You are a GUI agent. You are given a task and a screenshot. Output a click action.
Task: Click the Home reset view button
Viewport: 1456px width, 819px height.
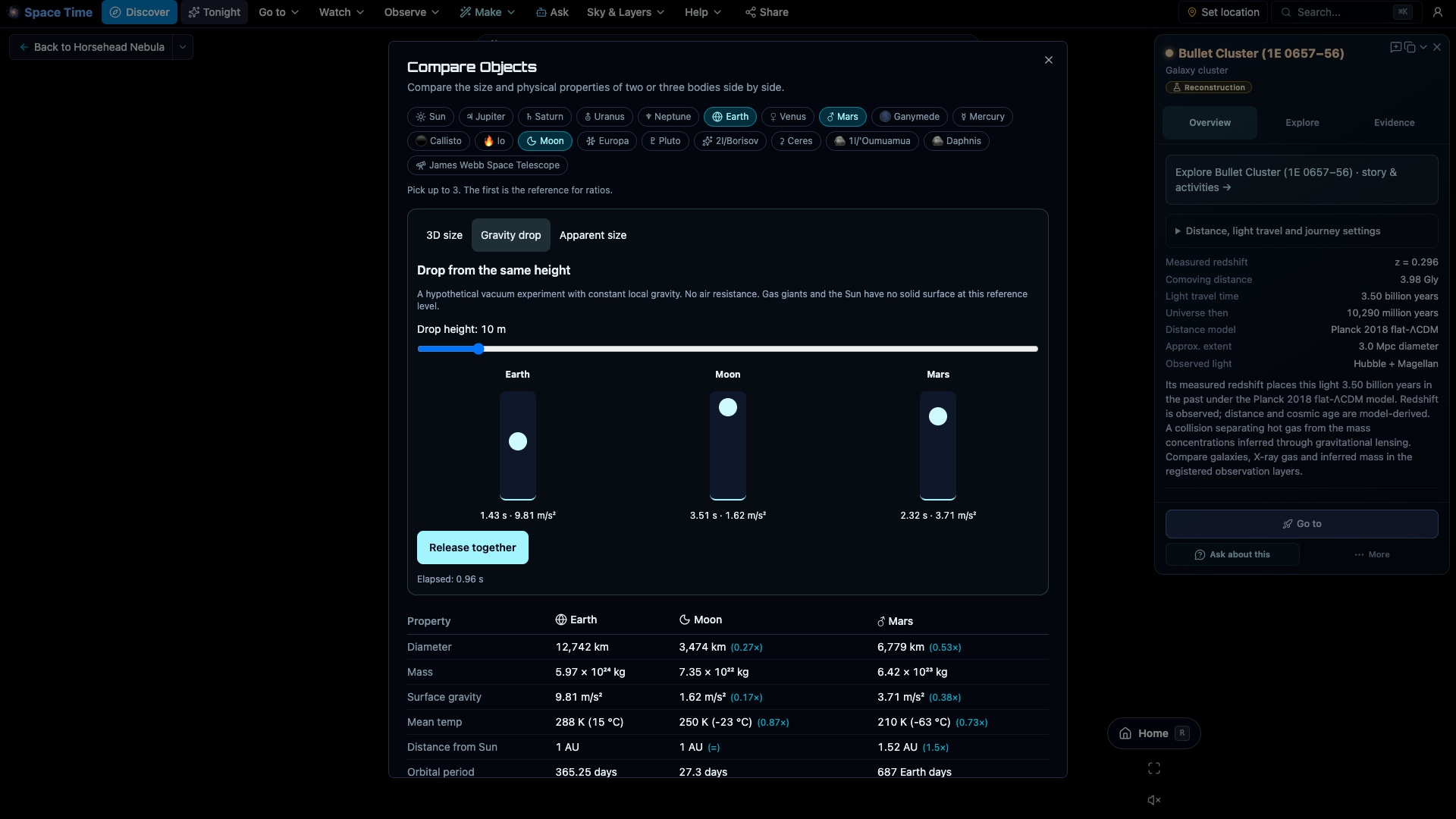click(1153, 733)
